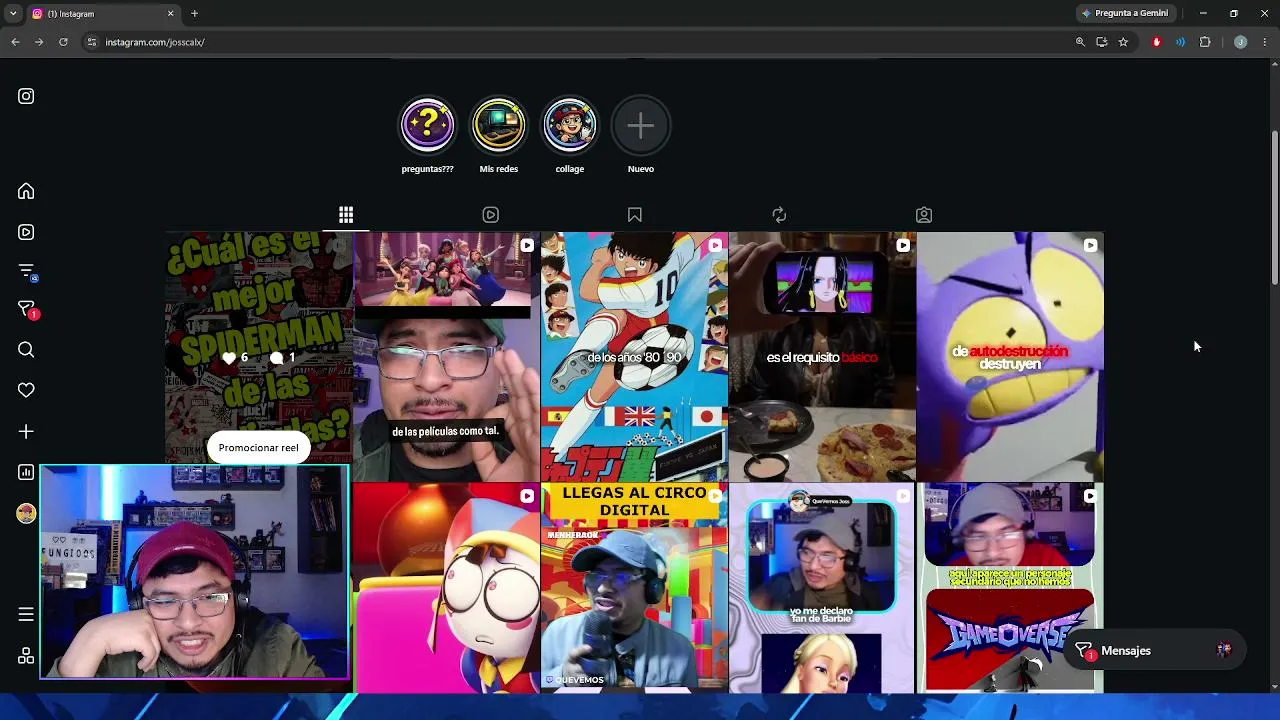Image resolution: width=1280 pixels, height=720 pixels.
Task: Create a new post with the plus icon
Action: (26, 431)
